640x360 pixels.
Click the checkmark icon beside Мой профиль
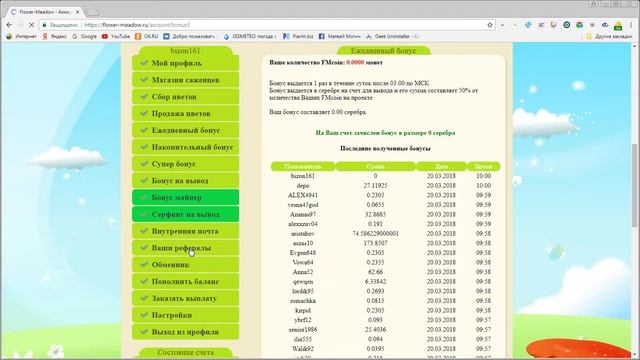(144, 63)
